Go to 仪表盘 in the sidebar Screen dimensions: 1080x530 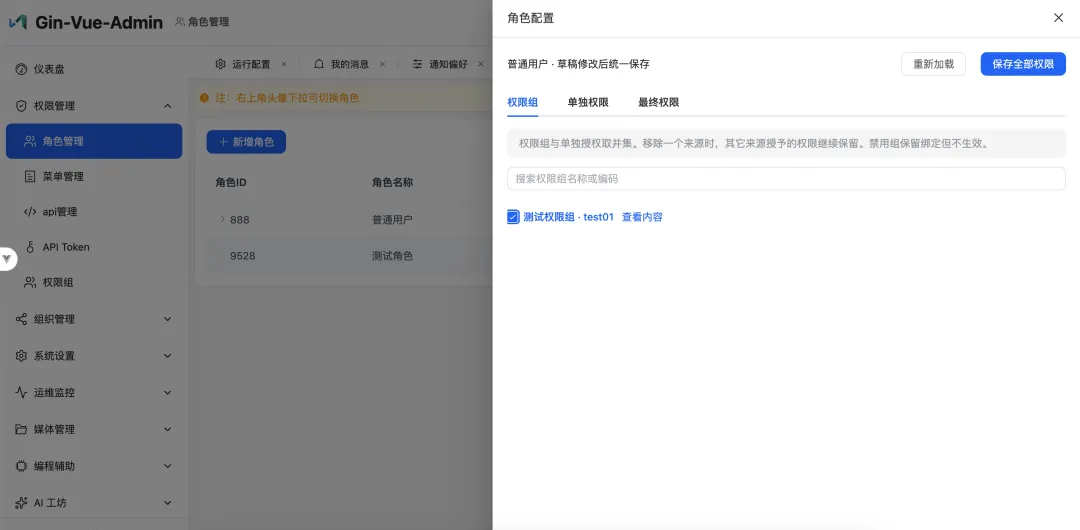point(94,69)
